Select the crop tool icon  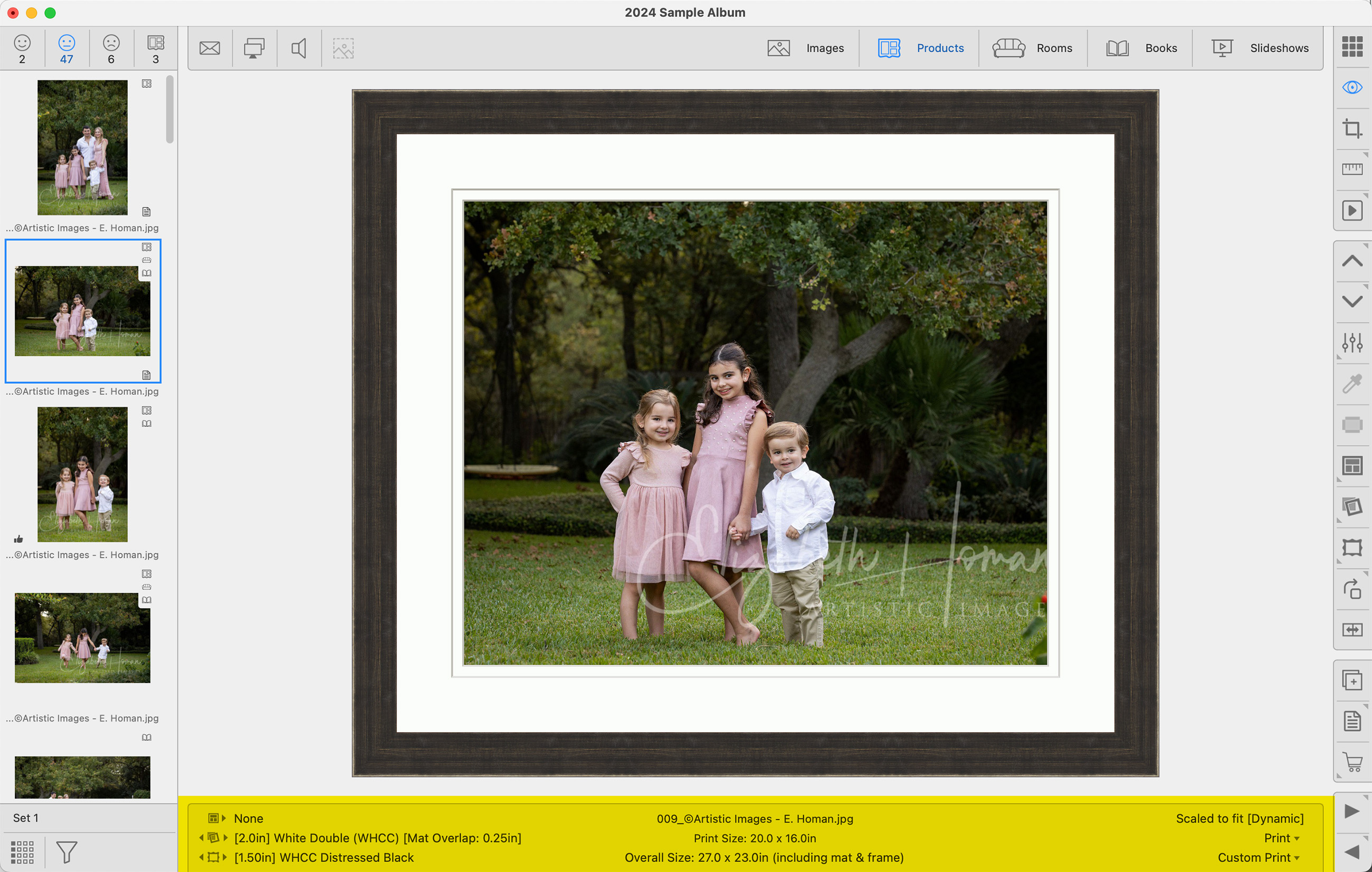[x=1351, y=128]
